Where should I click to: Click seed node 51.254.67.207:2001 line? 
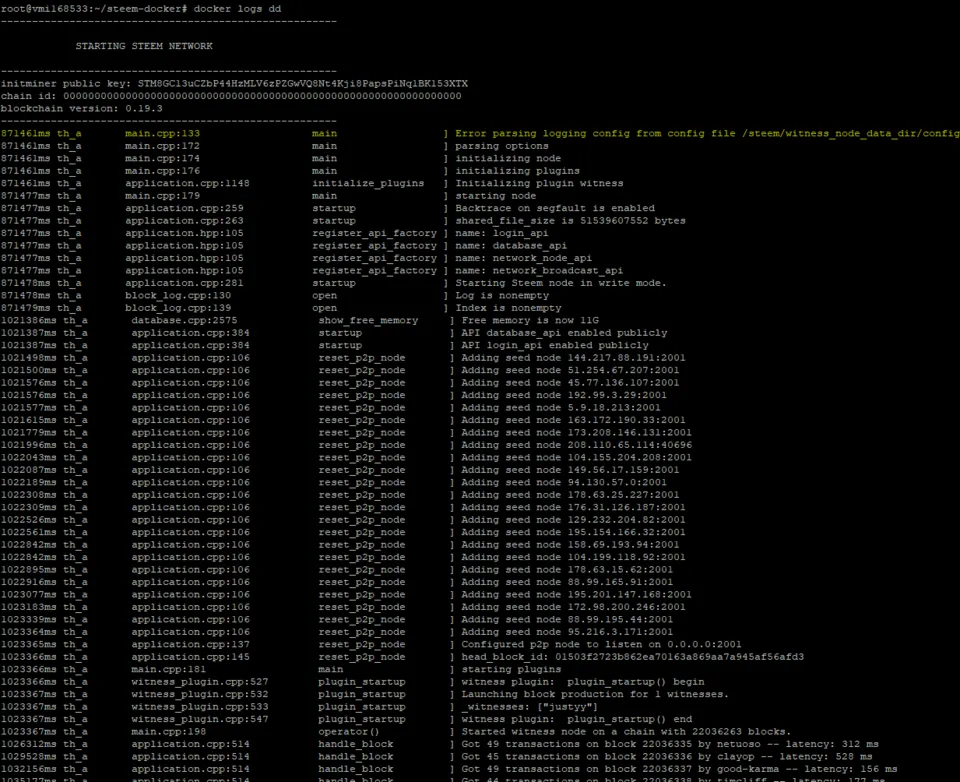click(570, 370)
